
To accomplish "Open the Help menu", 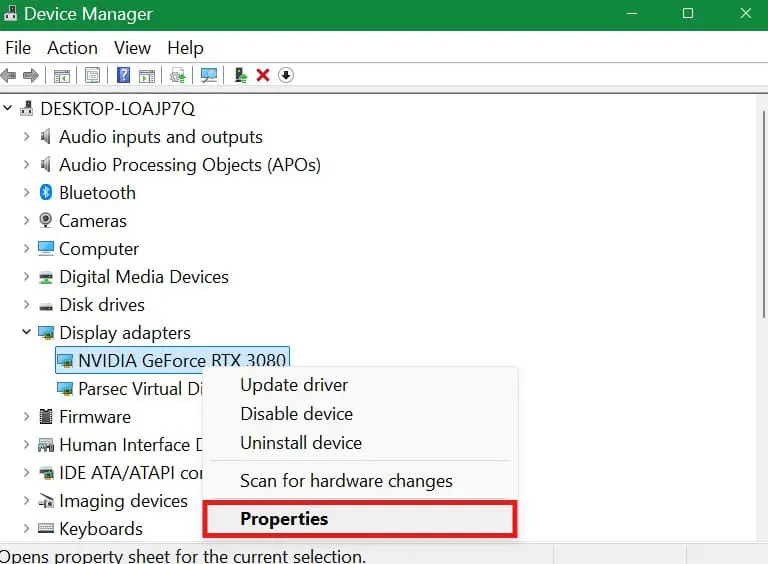I will pyautogui.click(x=185, y=47).
